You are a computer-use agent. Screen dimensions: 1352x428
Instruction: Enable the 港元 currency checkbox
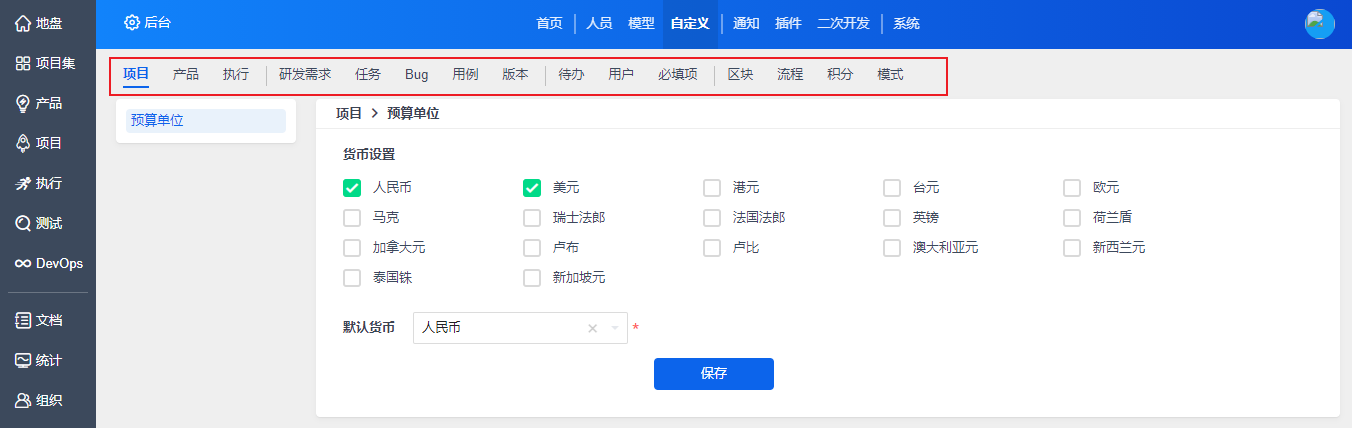[x=712, y=188]
